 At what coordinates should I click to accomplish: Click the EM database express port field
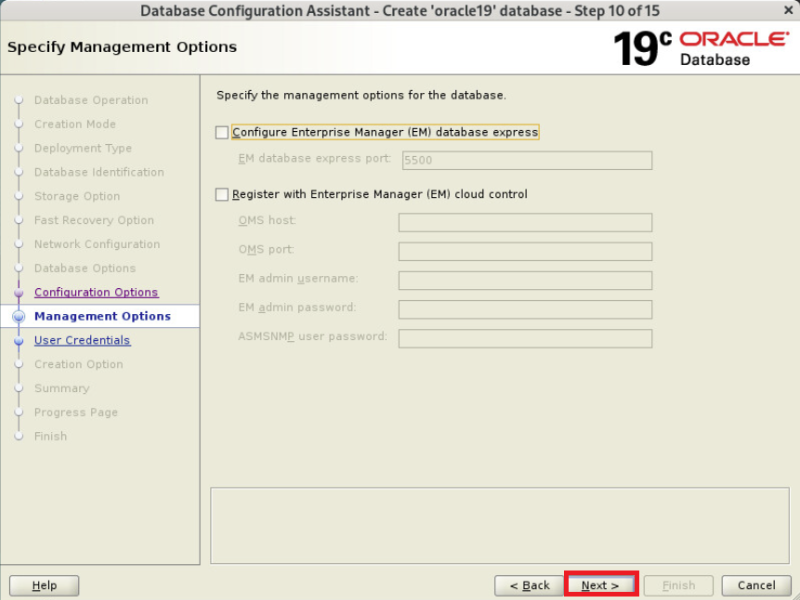[x=527, y=160]
